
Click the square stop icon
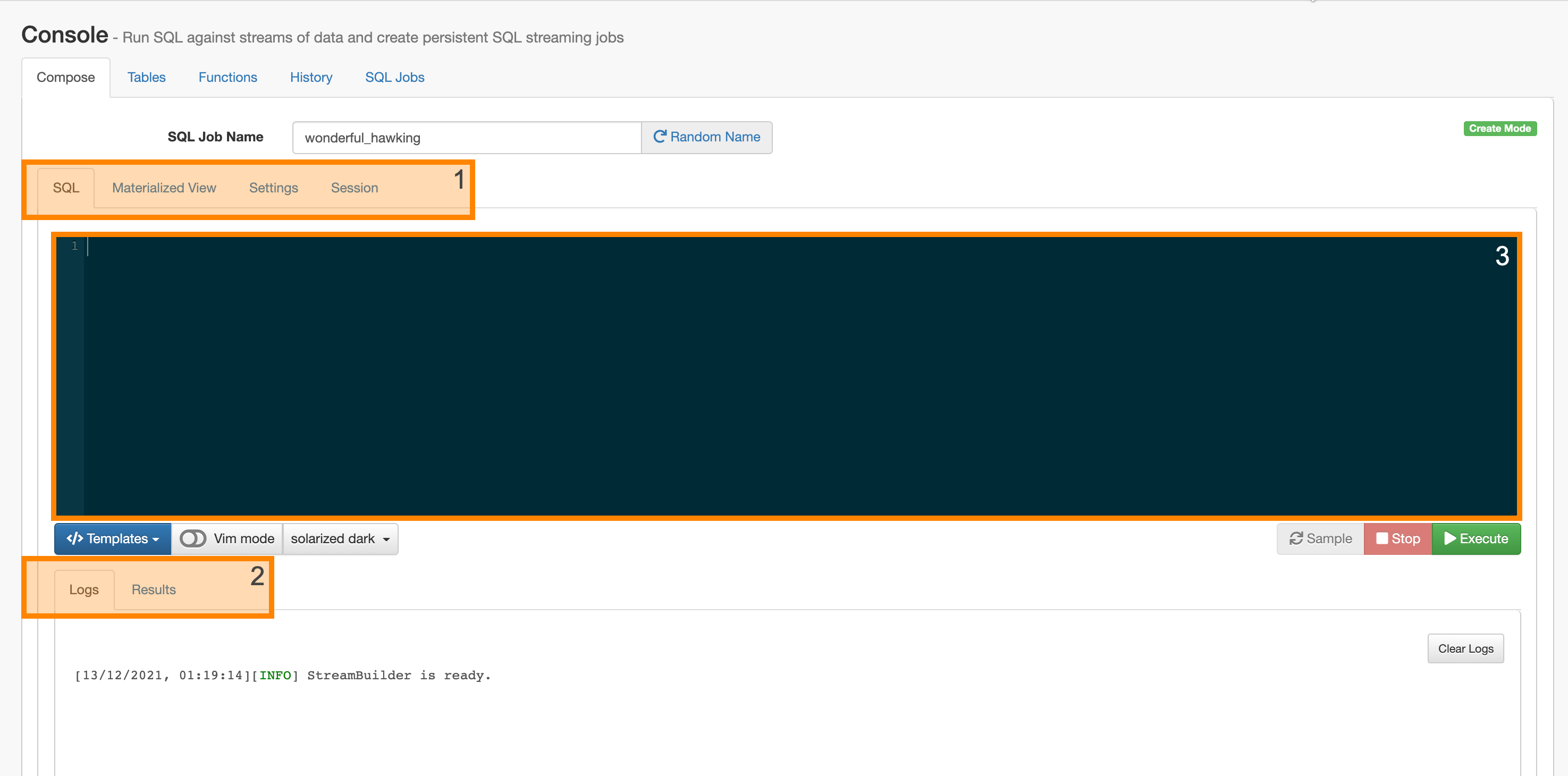coord(1382,538)
